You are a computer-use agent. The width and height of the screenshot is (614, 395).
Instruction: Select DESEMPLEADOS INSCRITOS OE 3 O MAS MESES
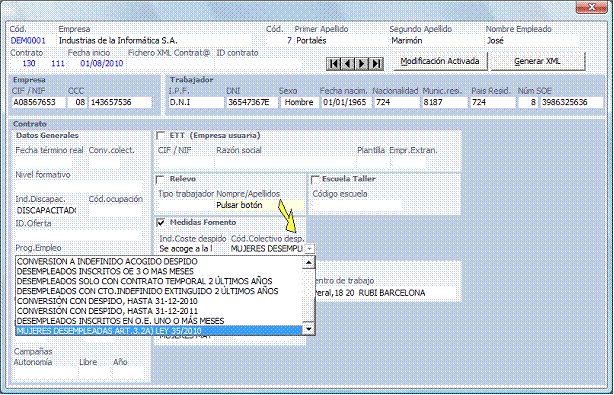(x=159, y=271)
